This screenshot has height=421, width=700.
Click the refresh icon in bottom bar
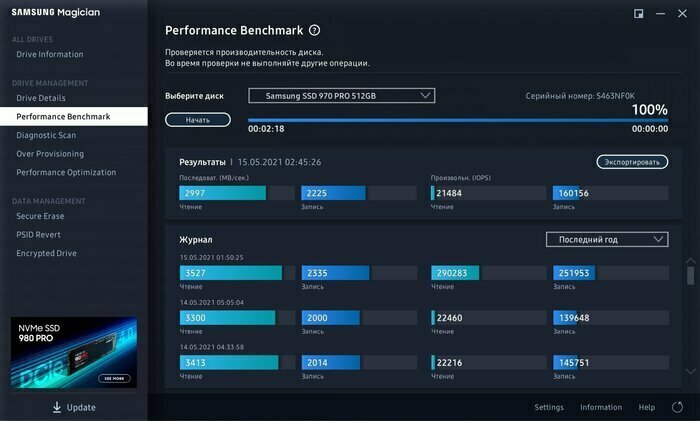(x=677, y=407)
